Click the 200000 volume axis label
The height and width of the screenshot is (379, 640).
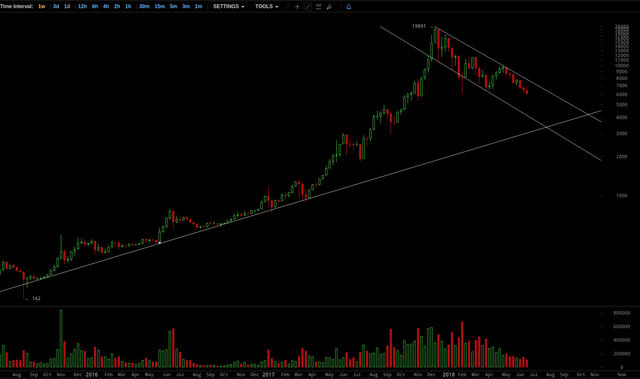pos(621,354)
